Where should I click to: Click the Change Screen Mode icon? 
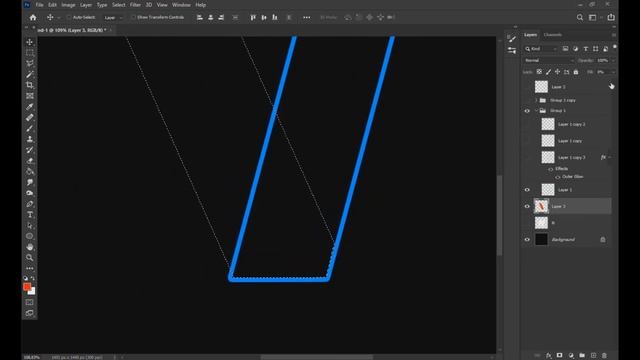pyautogui.click(x=30, y=313)
